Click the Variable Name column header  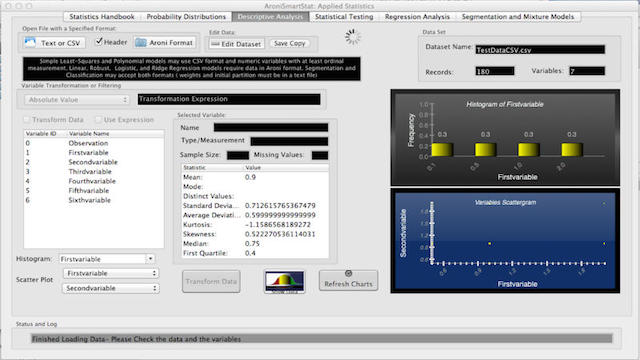coord(116,133)
